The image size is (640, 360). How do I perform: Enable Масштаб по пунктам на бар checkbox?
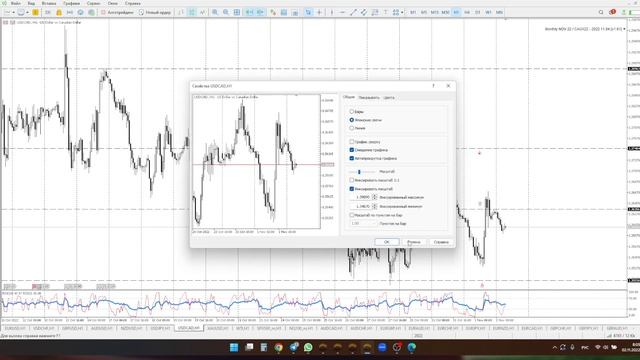[x=351, y=215]
